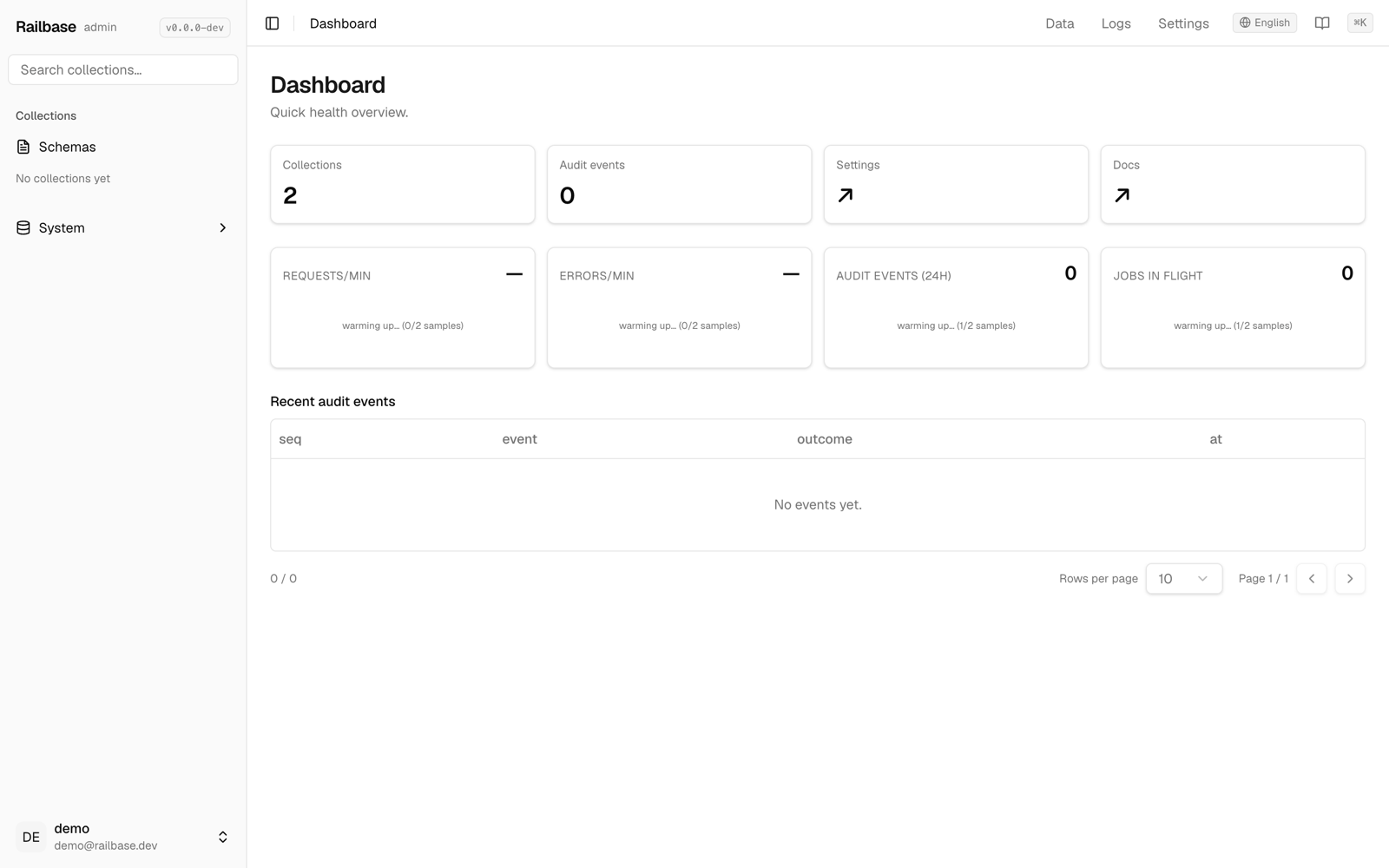This screenshot has height=868, width=1389.
Task: Click the Recent audit events heading
Action: point(332,401)
